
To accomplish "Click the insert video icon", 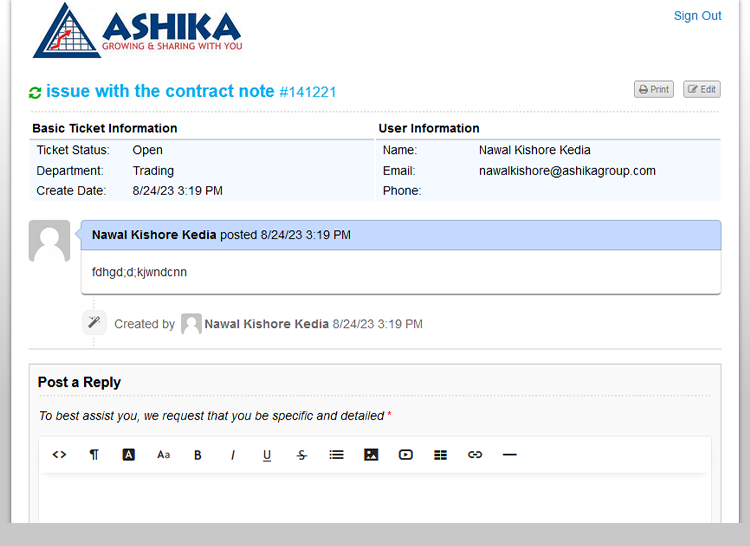I will tap(406, 455).
